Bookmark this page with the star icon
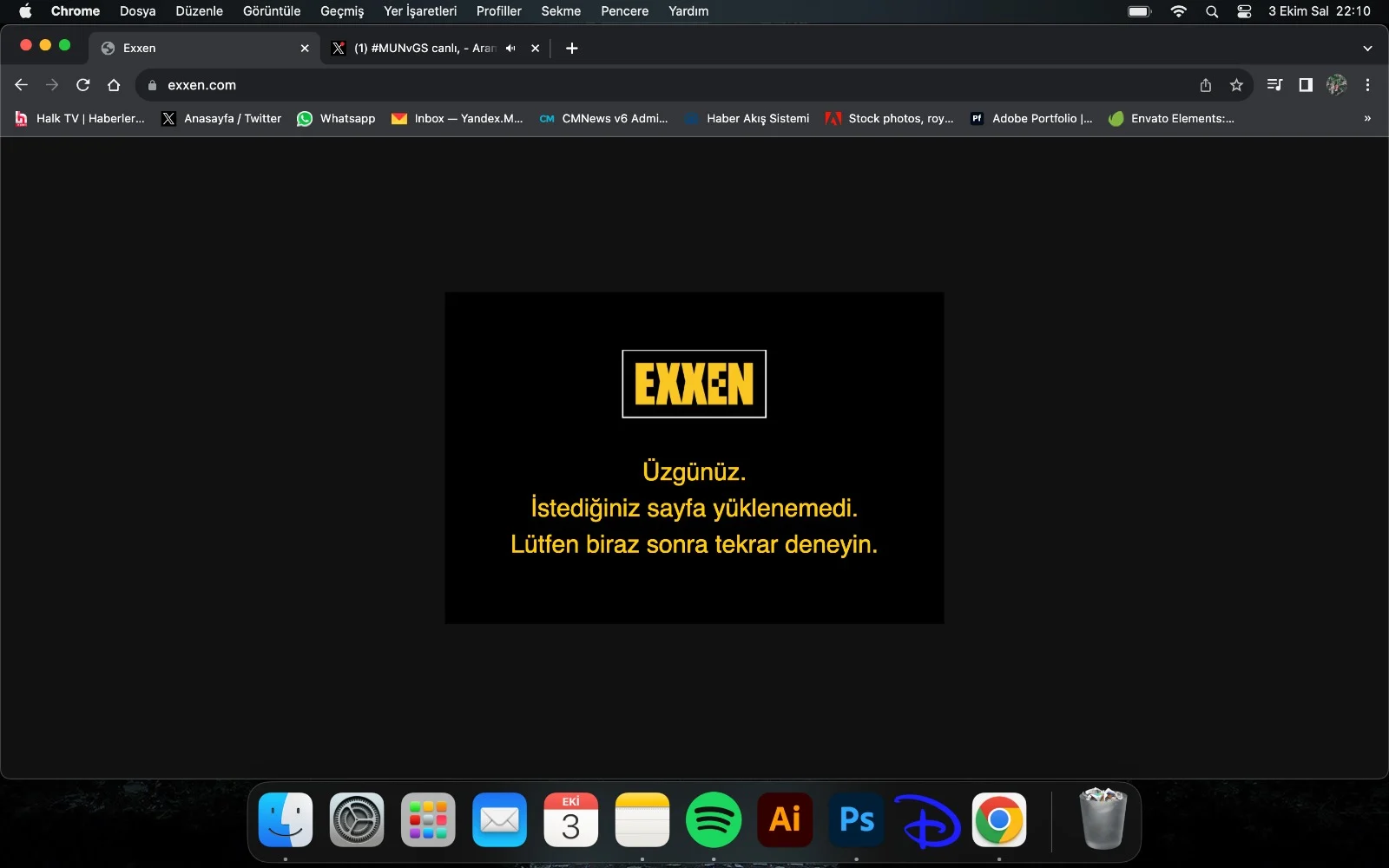 tap(1236, 85)
